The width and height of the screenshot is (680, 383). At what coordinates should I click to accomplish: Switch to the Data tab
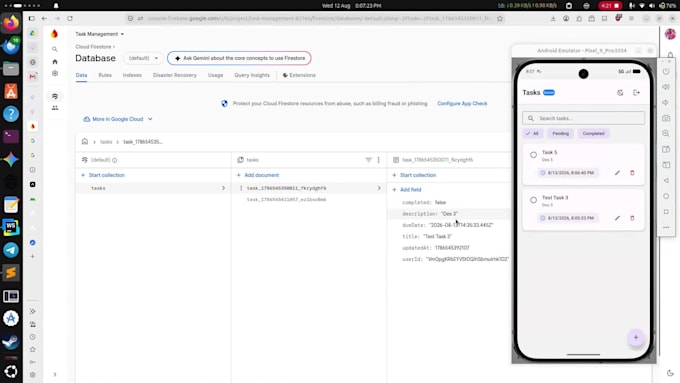click(x=82, y=75)
